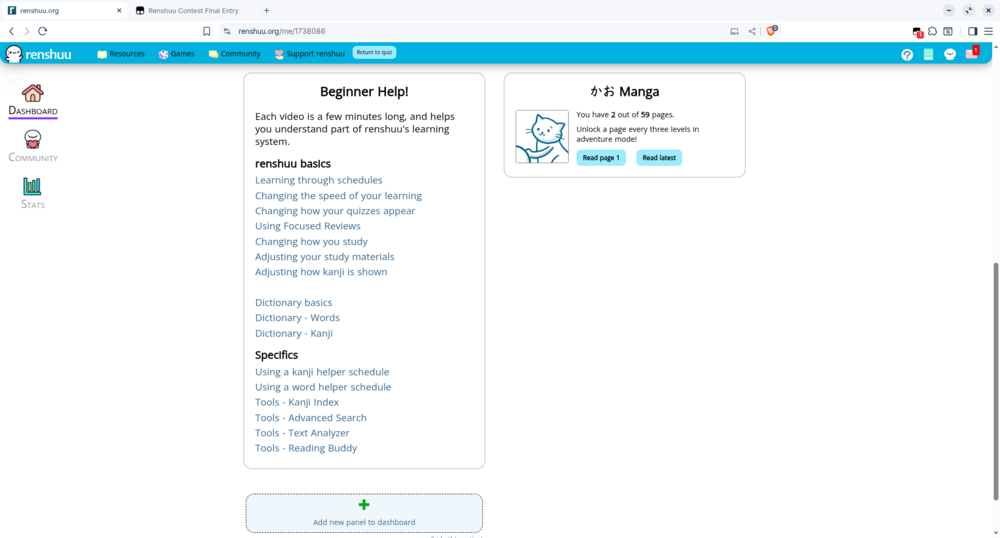Switch to Renshuu Contest Final Entry tab
The height and width of the screenshot is (538, 1000).
click(195, 10)
